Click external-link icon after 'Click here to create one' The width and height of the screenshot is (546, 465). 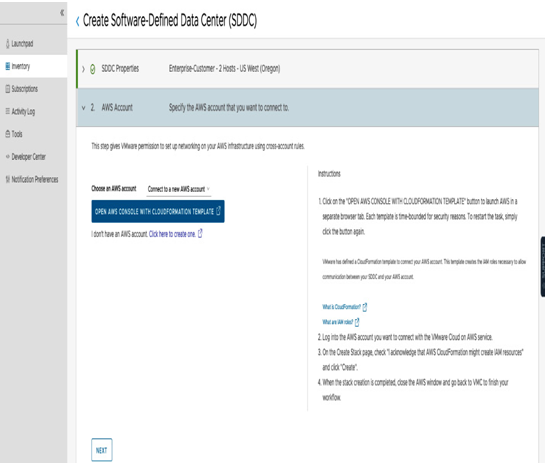point(200,234)
